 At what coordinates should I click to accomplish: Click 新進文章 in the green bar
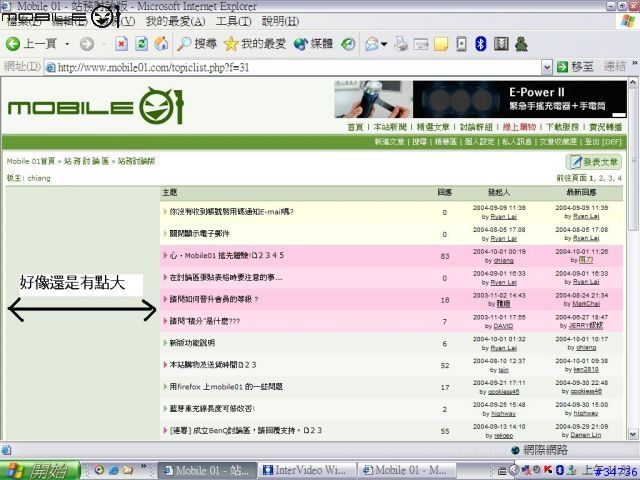pyautogui.click(x=389, y=142)
